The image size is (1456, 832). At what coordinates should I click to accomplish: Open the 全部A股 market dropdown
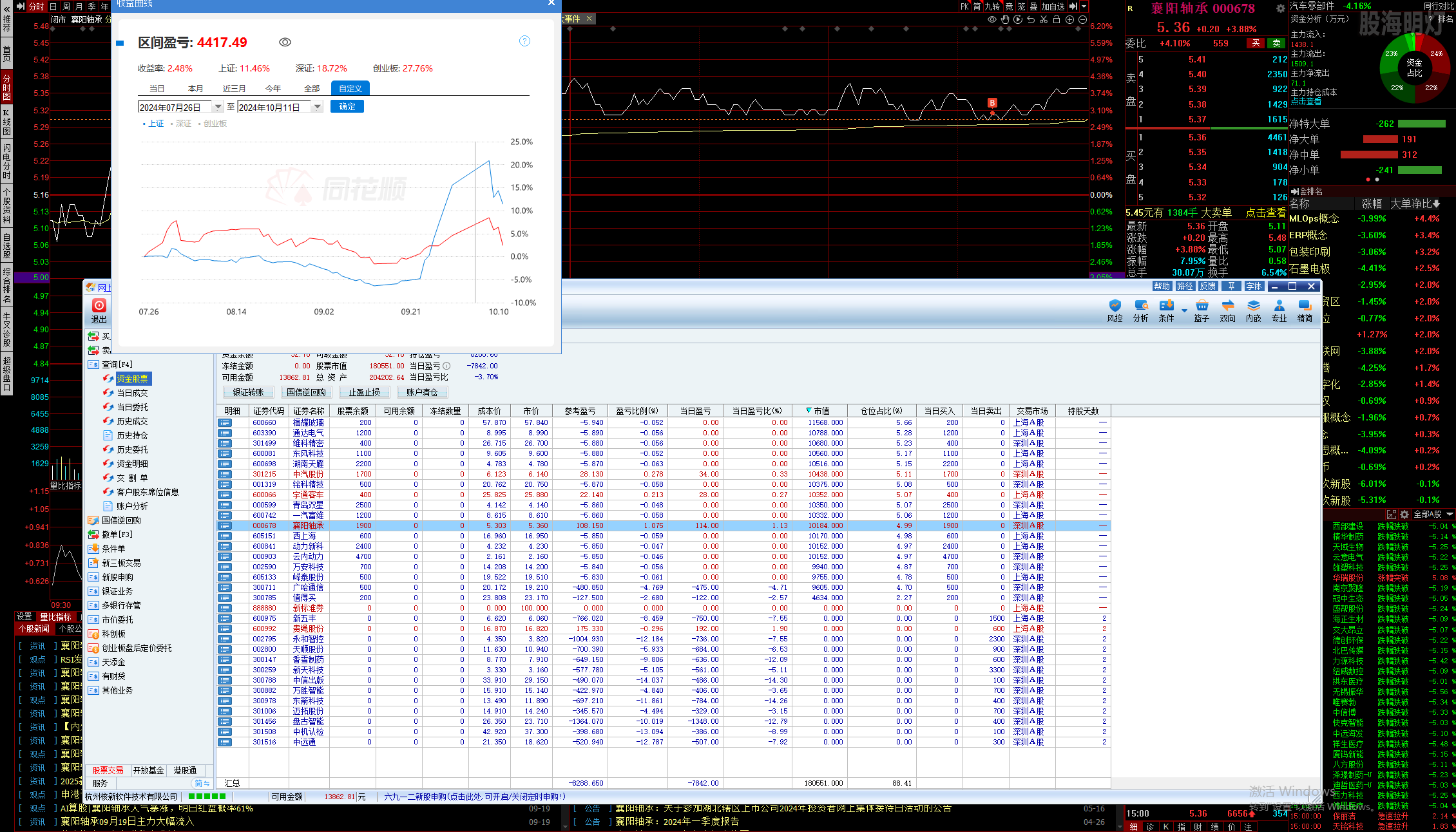coord(1433,515)
